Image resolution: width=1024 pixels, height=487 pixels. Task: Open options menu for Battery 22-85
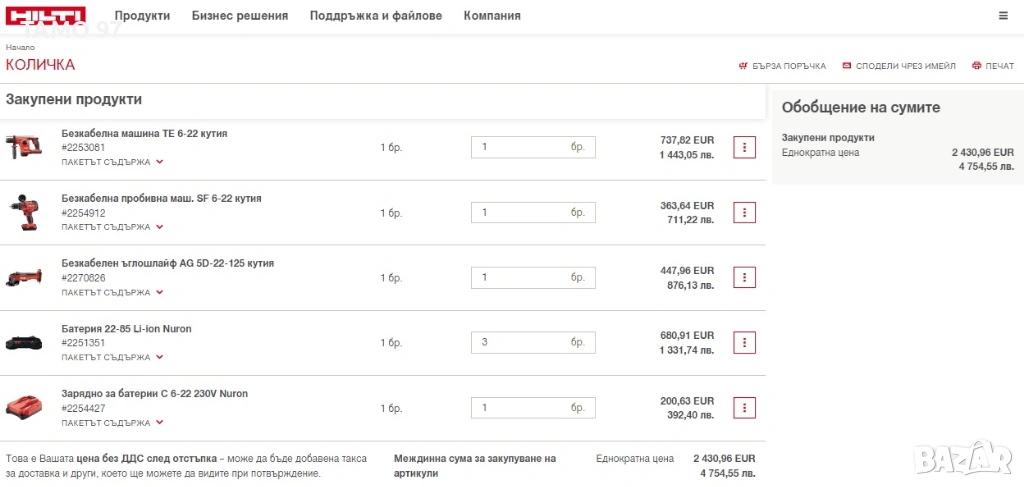coord(744,342)
